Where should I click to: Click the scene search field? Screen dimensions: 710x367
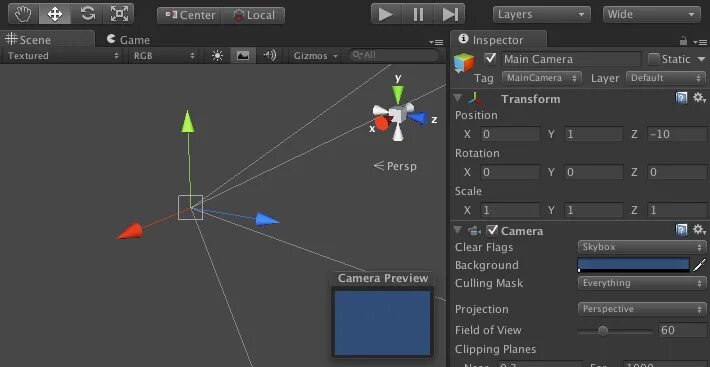coord(393,55)
